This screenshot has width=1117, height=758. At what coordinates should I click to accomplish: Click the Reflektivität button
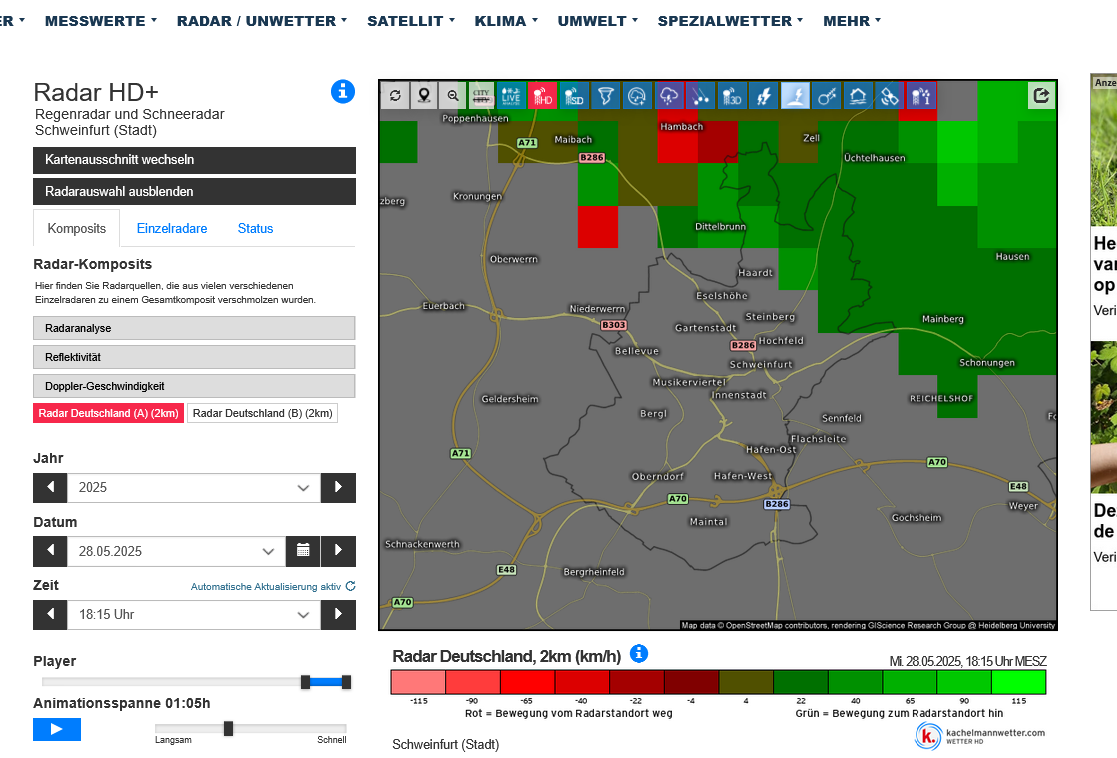(194, 357)
